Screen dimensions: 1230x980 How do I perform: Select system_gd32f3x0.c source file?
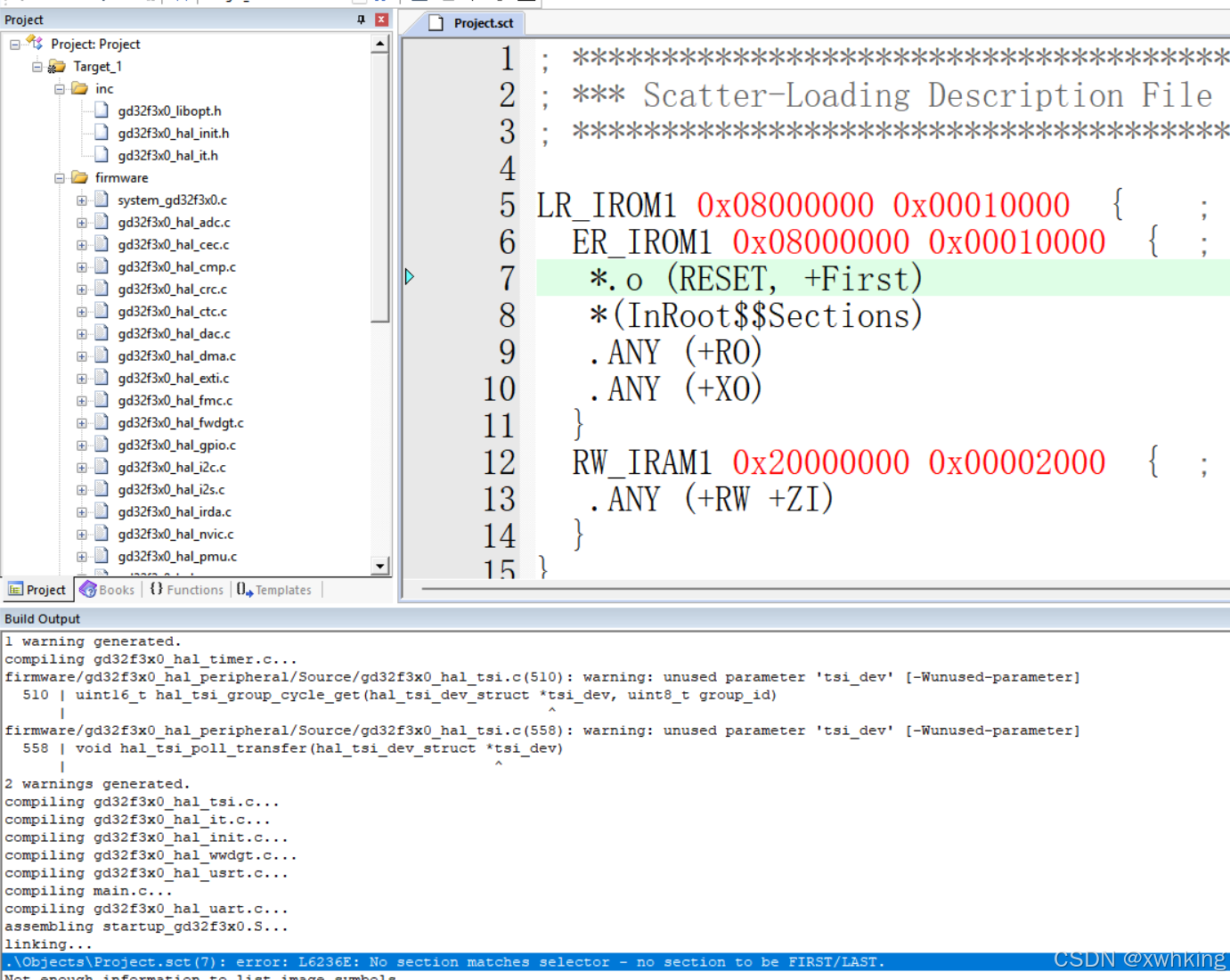tap(172, 200)
